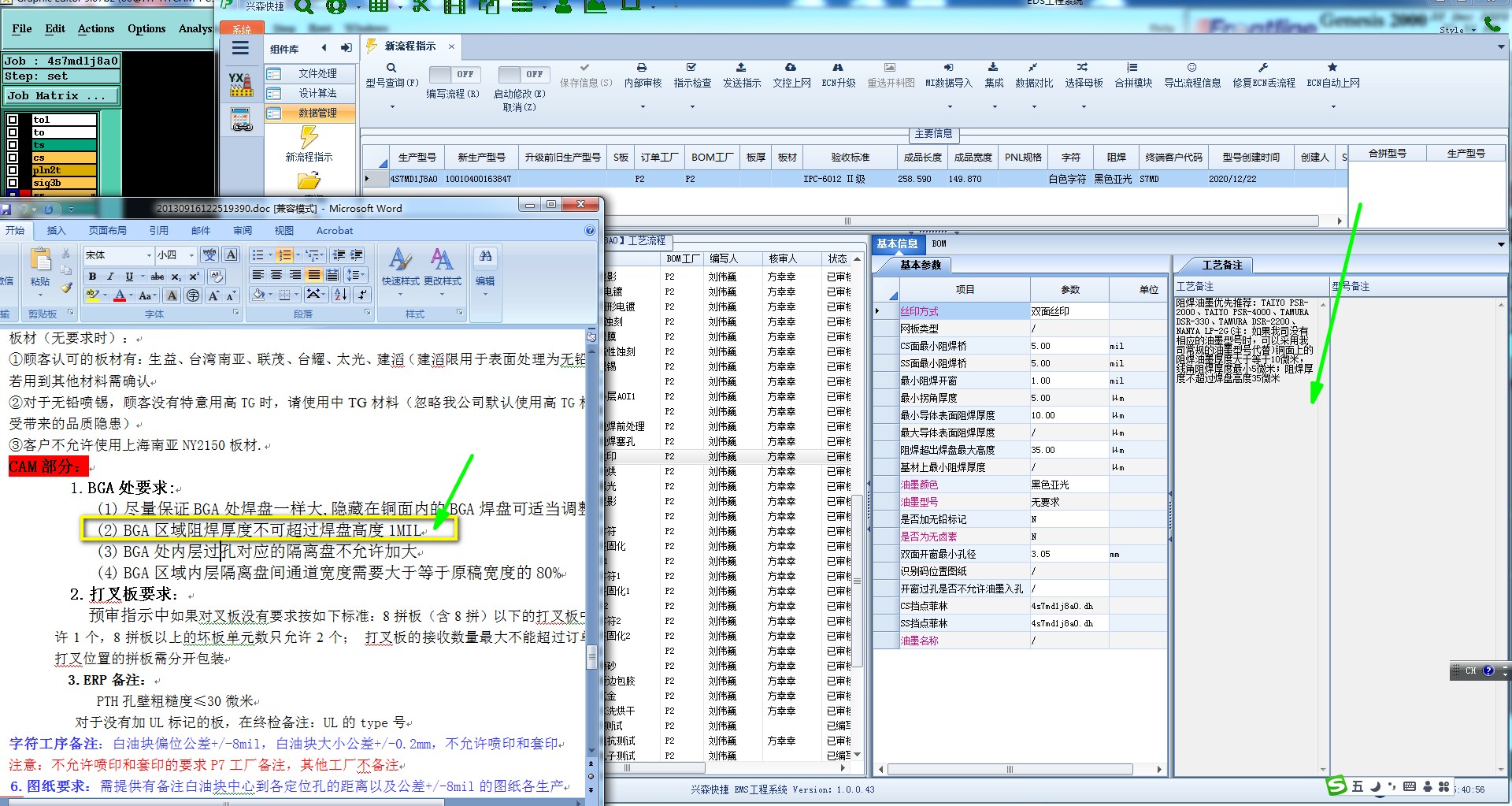Decrease paragraph indent in Word

coord(339,254)
